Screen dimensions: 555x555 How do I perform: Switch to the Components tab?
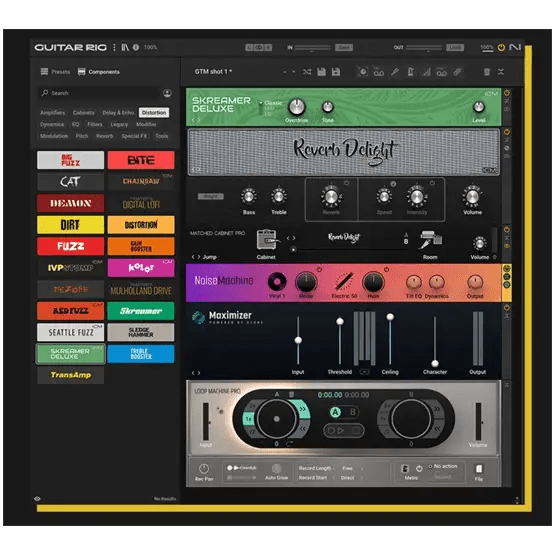98,72
